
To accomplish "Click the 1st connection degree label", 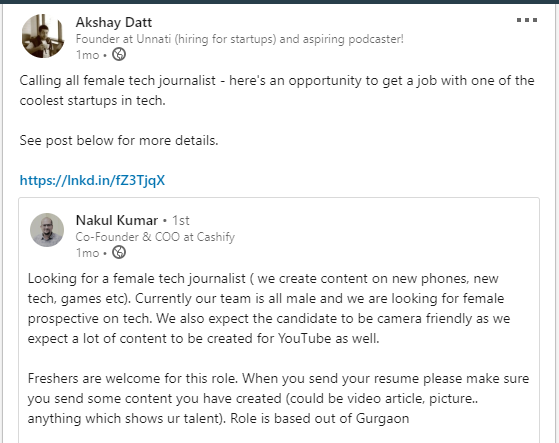I will point(181,221).
